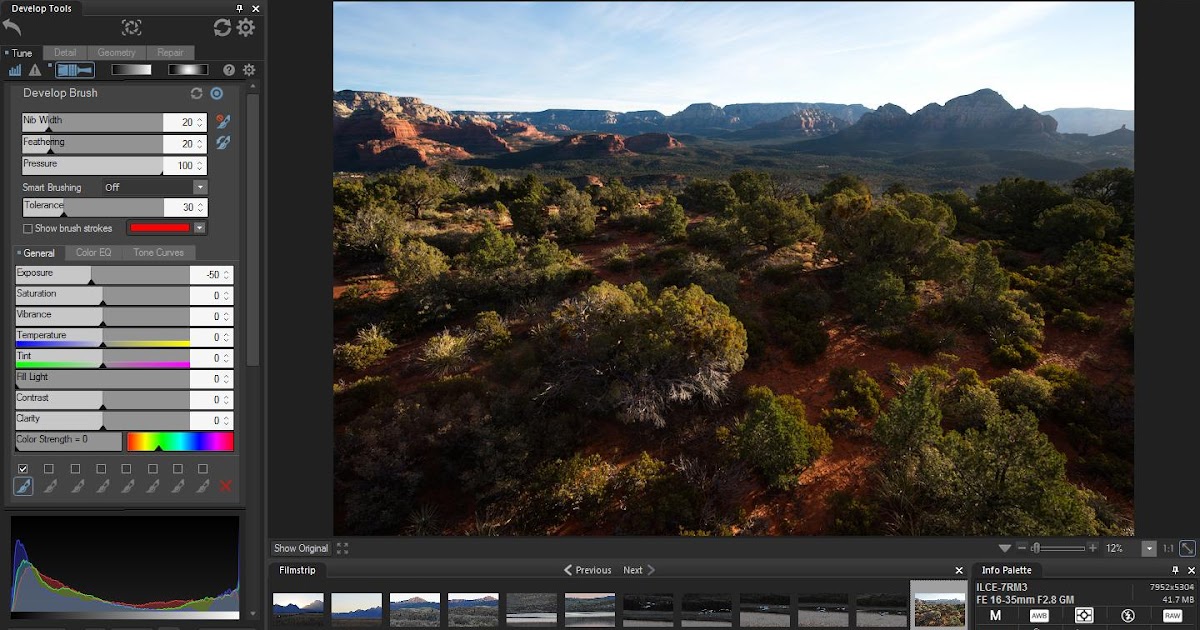Image resolution: width=1200 pixels, height=630 pixels.
Task: Open the Color EQ tab
Action: click(x=94, y=253)
